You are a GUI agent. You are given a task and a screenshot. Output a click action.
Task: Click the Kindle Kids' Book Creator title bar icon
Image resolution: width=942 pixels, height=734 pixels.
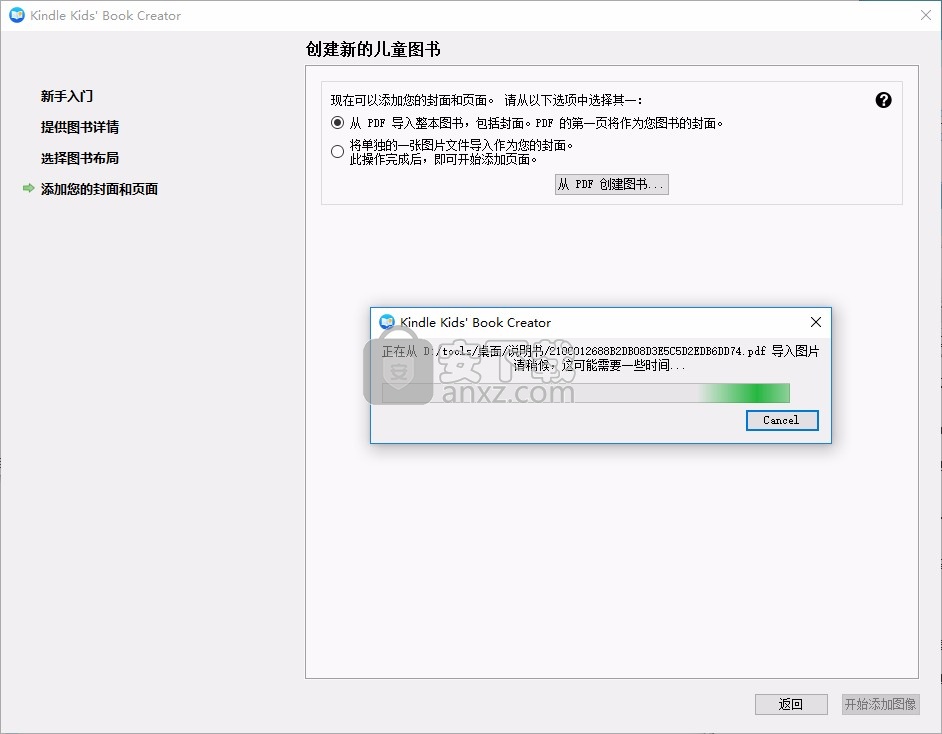point(17,15)
